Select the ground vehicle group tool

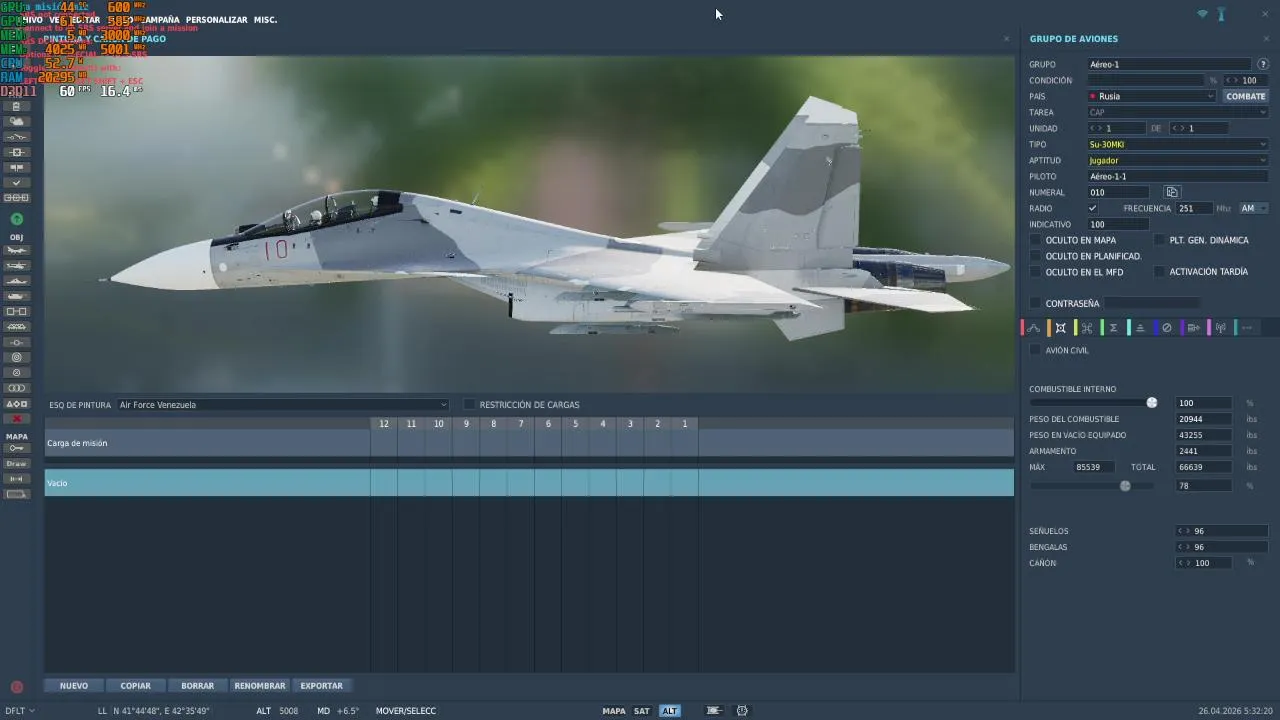(16, 296)
